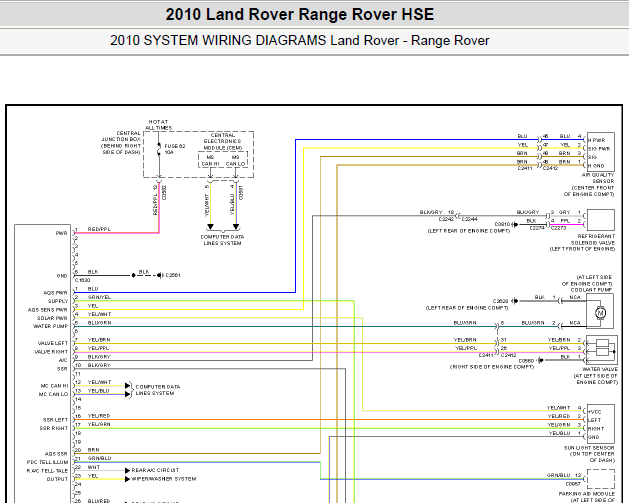This screenshot has height=503, width=629.
Task: Click the "PWR" pin label on the module
Action: 61,233
